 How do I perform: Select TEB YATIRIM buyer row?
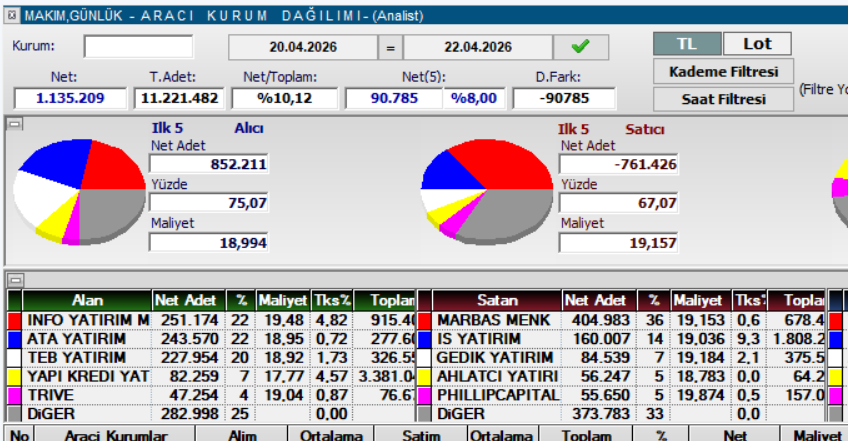[211, 358]
